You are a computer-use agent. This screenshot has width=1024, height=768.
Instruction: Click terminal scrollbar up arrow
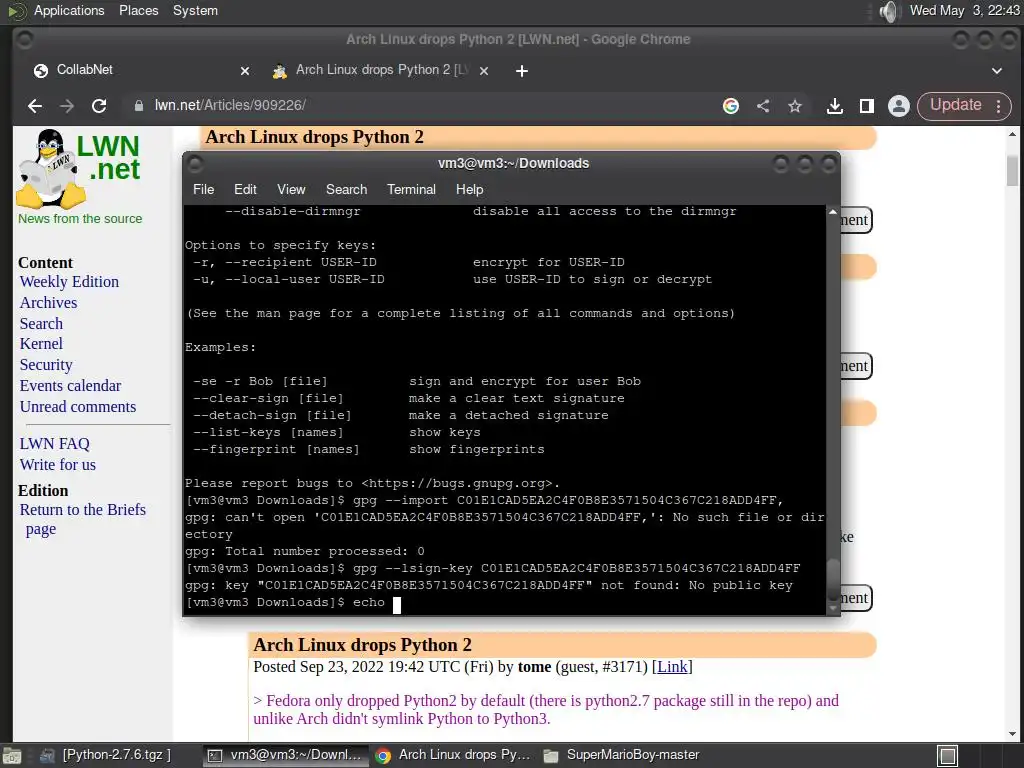[833, 212]
